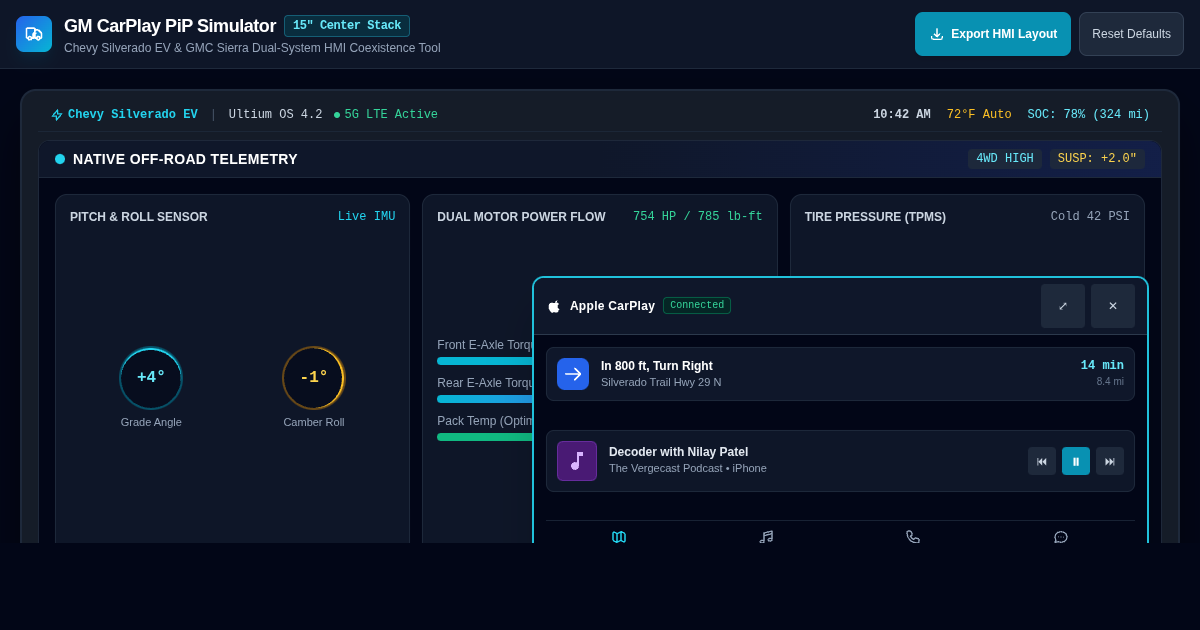The height and width of the screenshot is (630, 1200).
Task: Click the DUAL MOTOR POWER FLOW card title
Action: point(521,217)
